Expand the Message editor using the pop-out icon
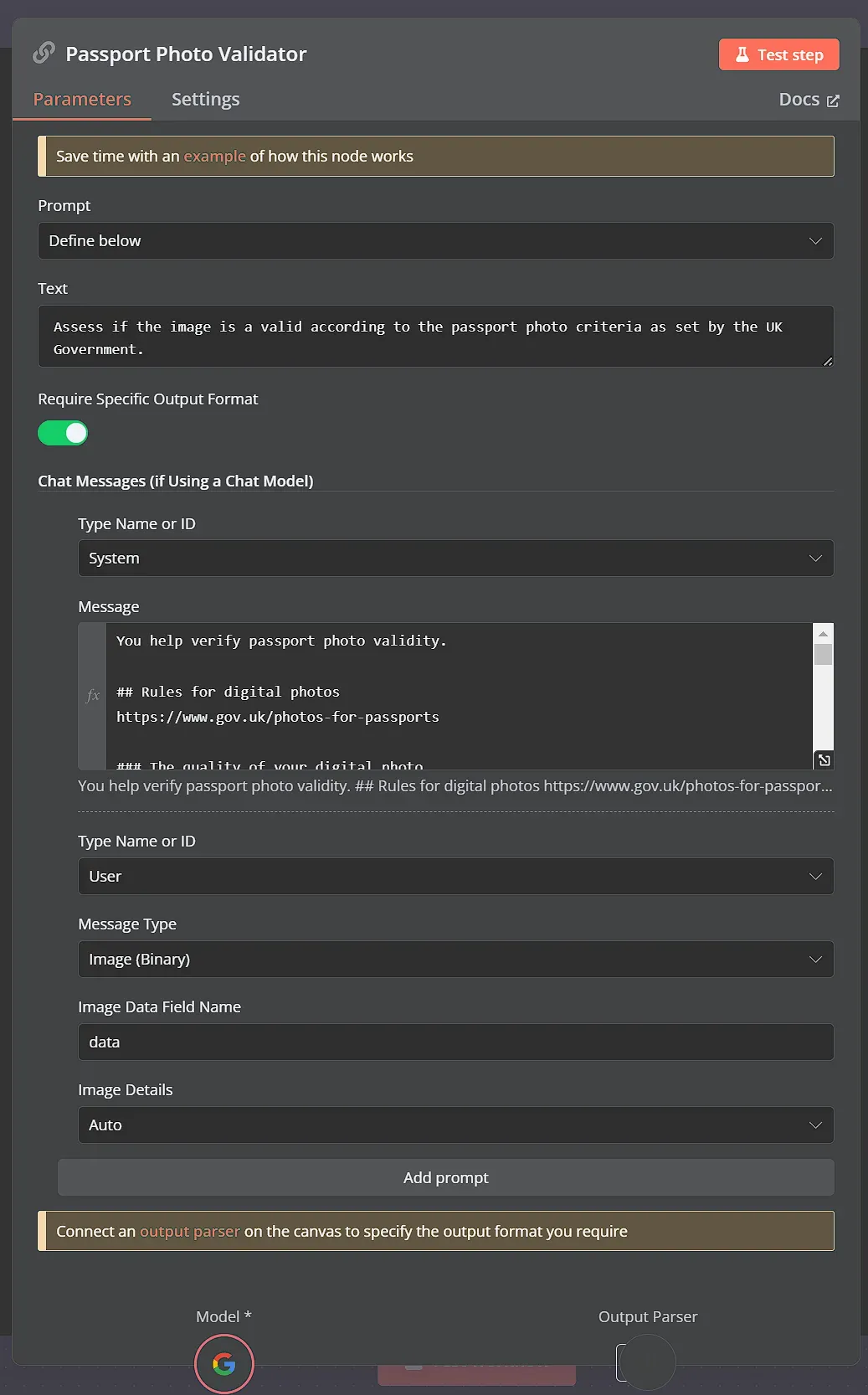Viewport: 868px width, 1395px height. coord(824,759)
